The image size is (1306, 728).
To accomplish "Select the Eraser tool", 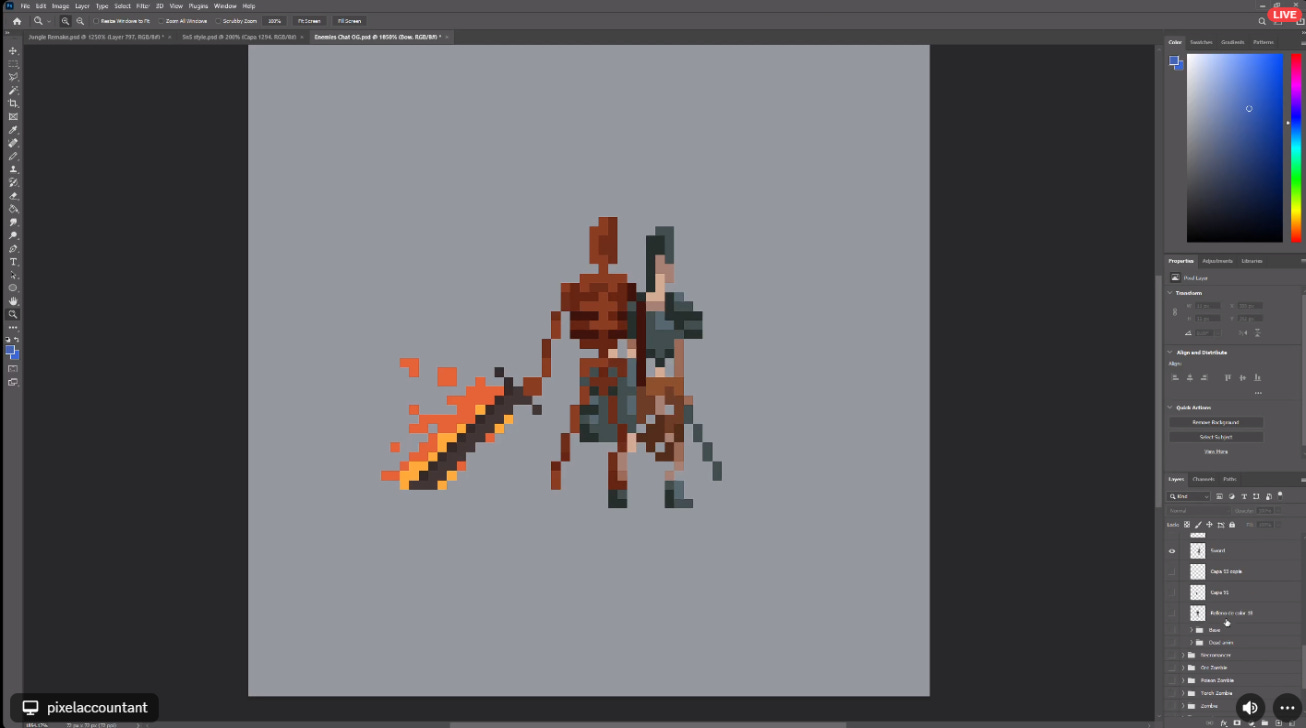I will (13, 196).
